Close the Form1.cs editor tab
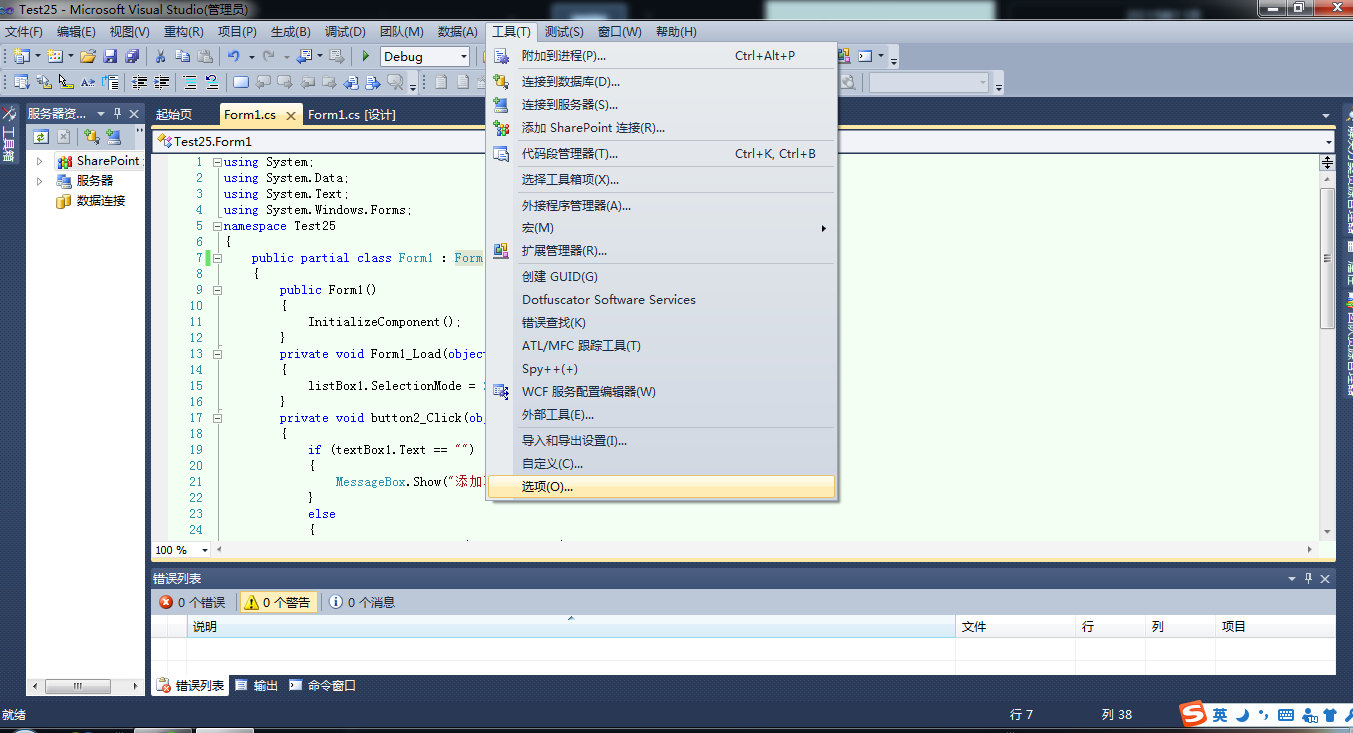Image resolution: width=1353 pixels, height=733 pixels. click(x=291, y=116)
